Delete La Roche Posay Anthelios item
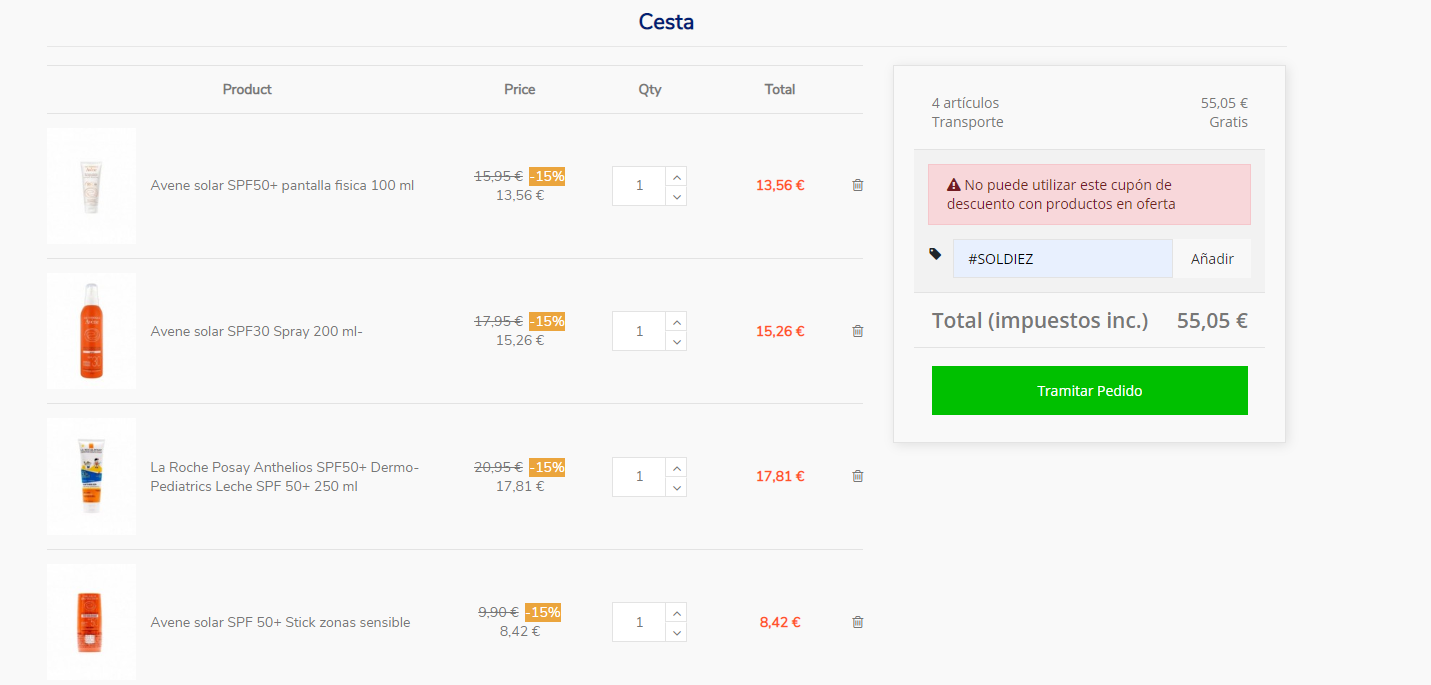 (x=857, y=476)
